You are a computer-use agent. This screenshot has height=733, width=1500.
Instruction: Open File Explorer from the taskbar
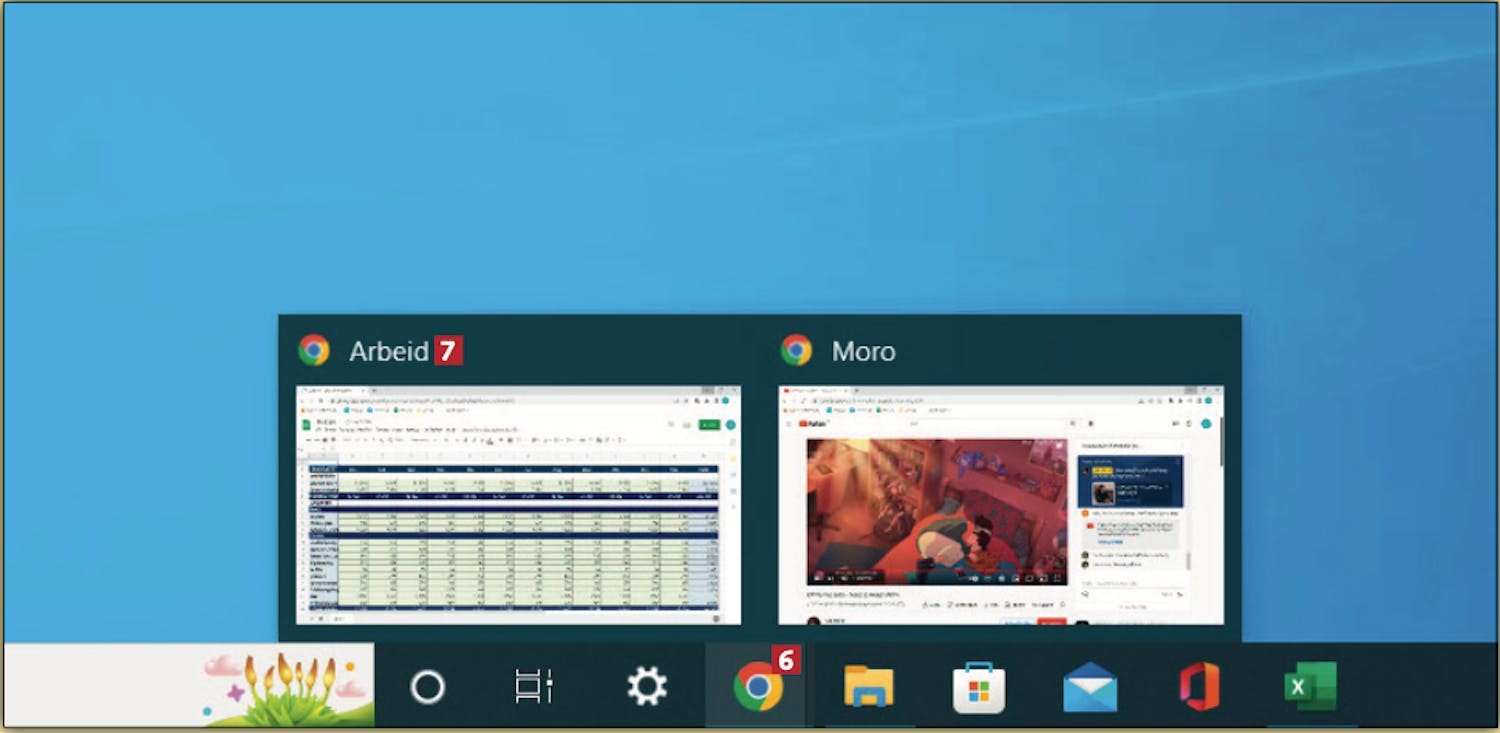(x=868, y=687)
